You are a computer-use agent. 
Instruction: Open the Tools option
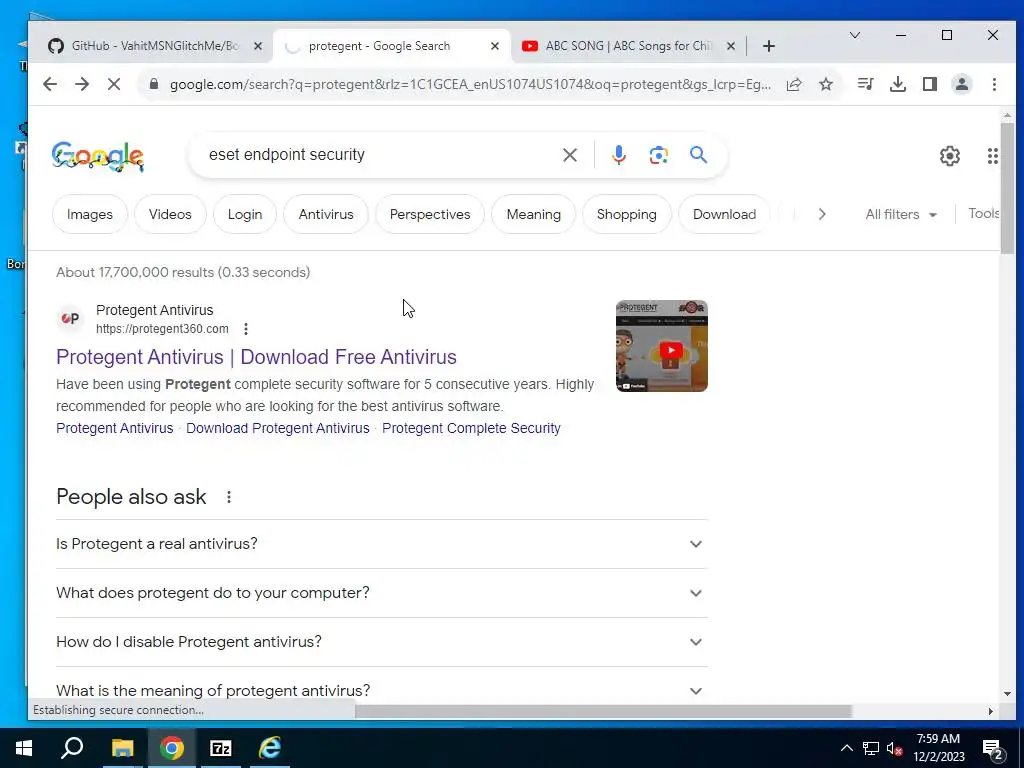click(x=984, y=214)
